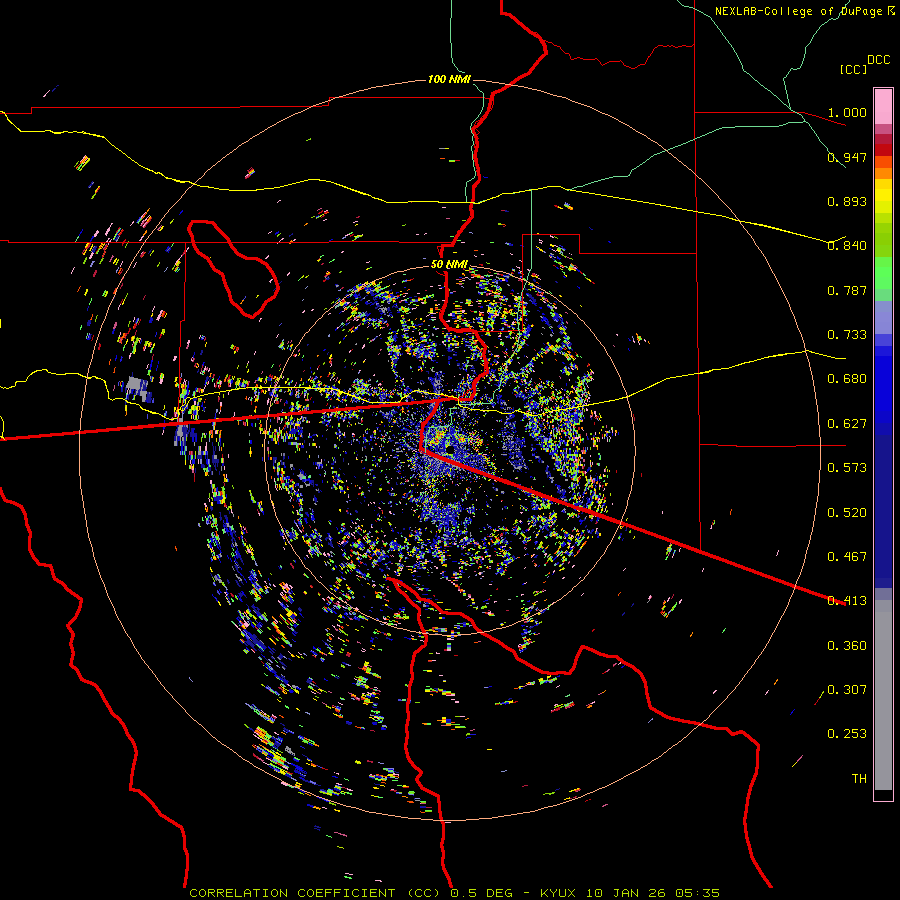Click the 50 NMI range ring label
The width and height of the screenshot is (900, 900).
pos(449,265)
